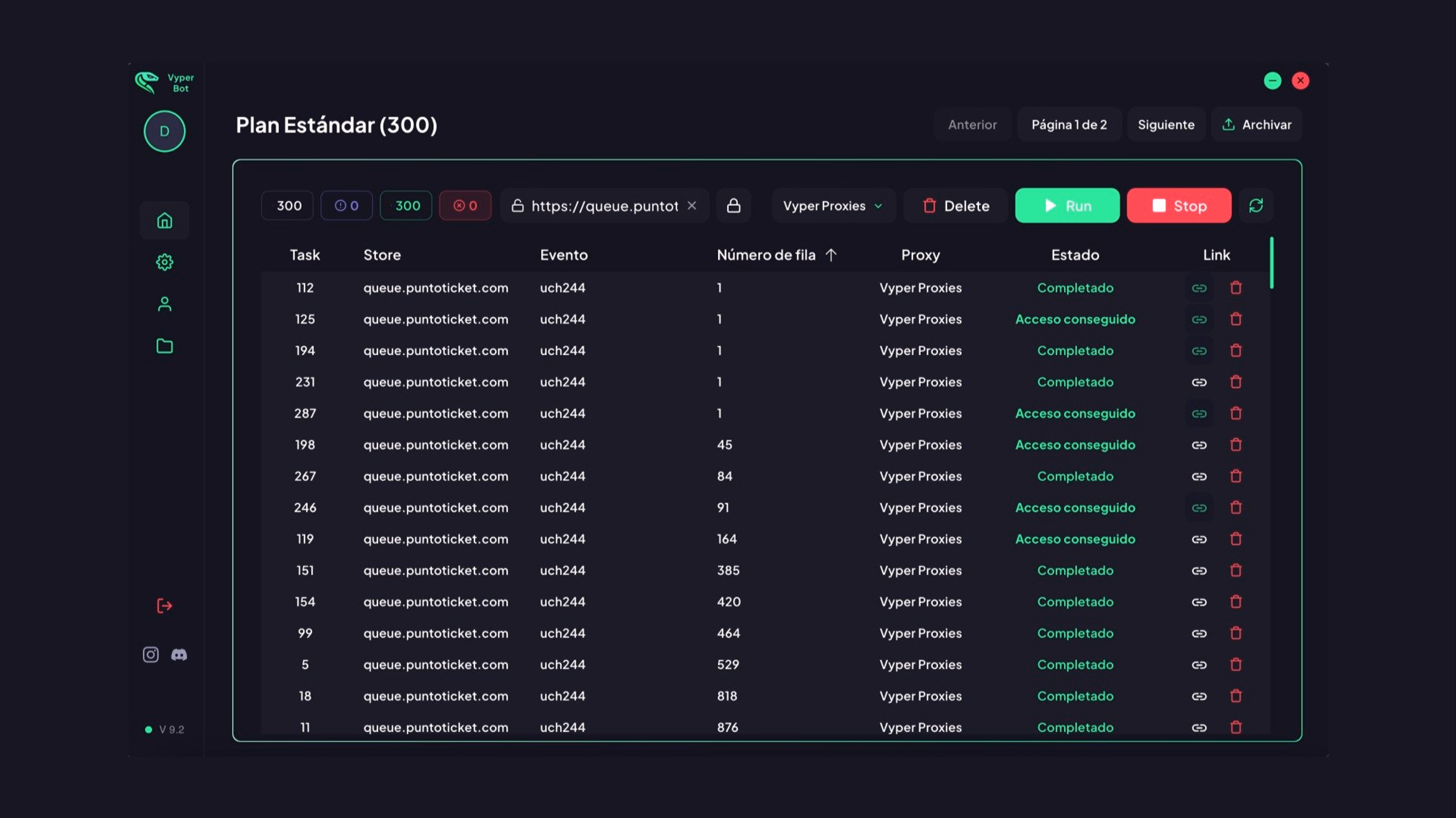Sort by Task column header
The width and height of the screenshot is (1456, 818).
[305, 255]
